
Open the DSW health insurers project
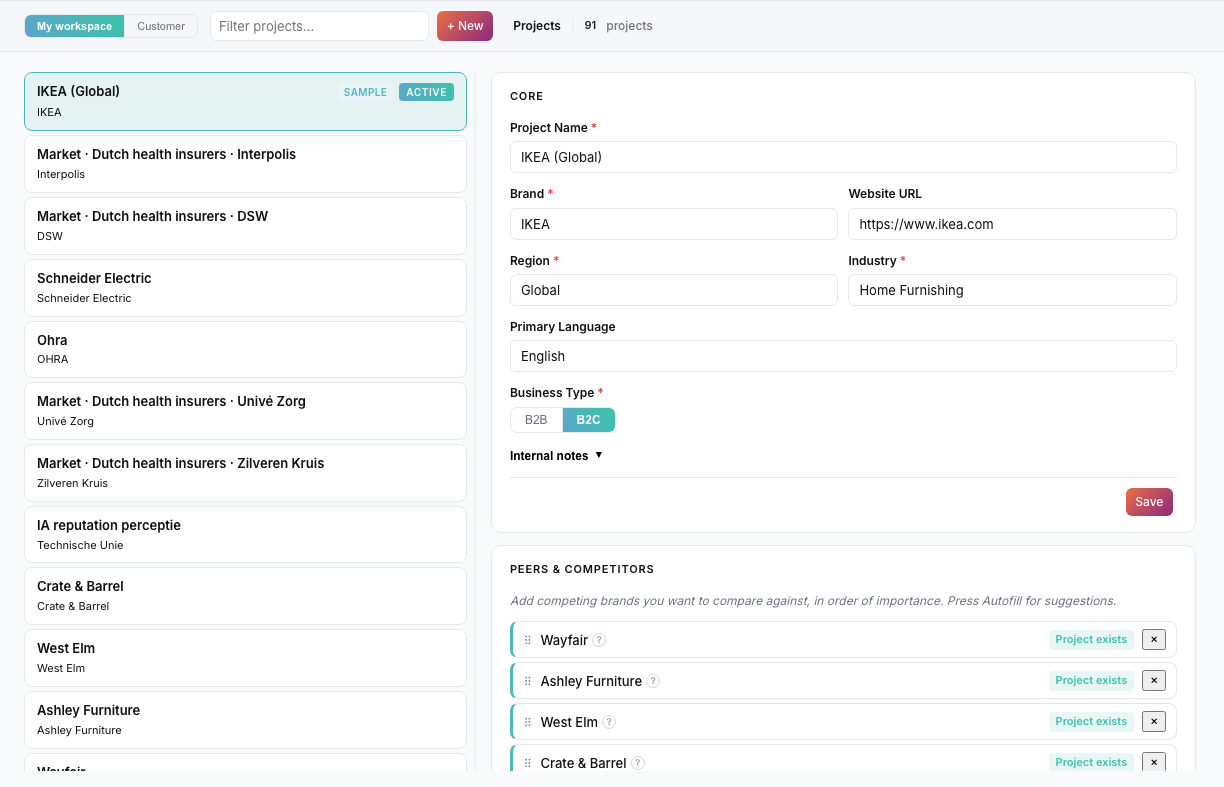pyautogui.click(x=245, y=226)
